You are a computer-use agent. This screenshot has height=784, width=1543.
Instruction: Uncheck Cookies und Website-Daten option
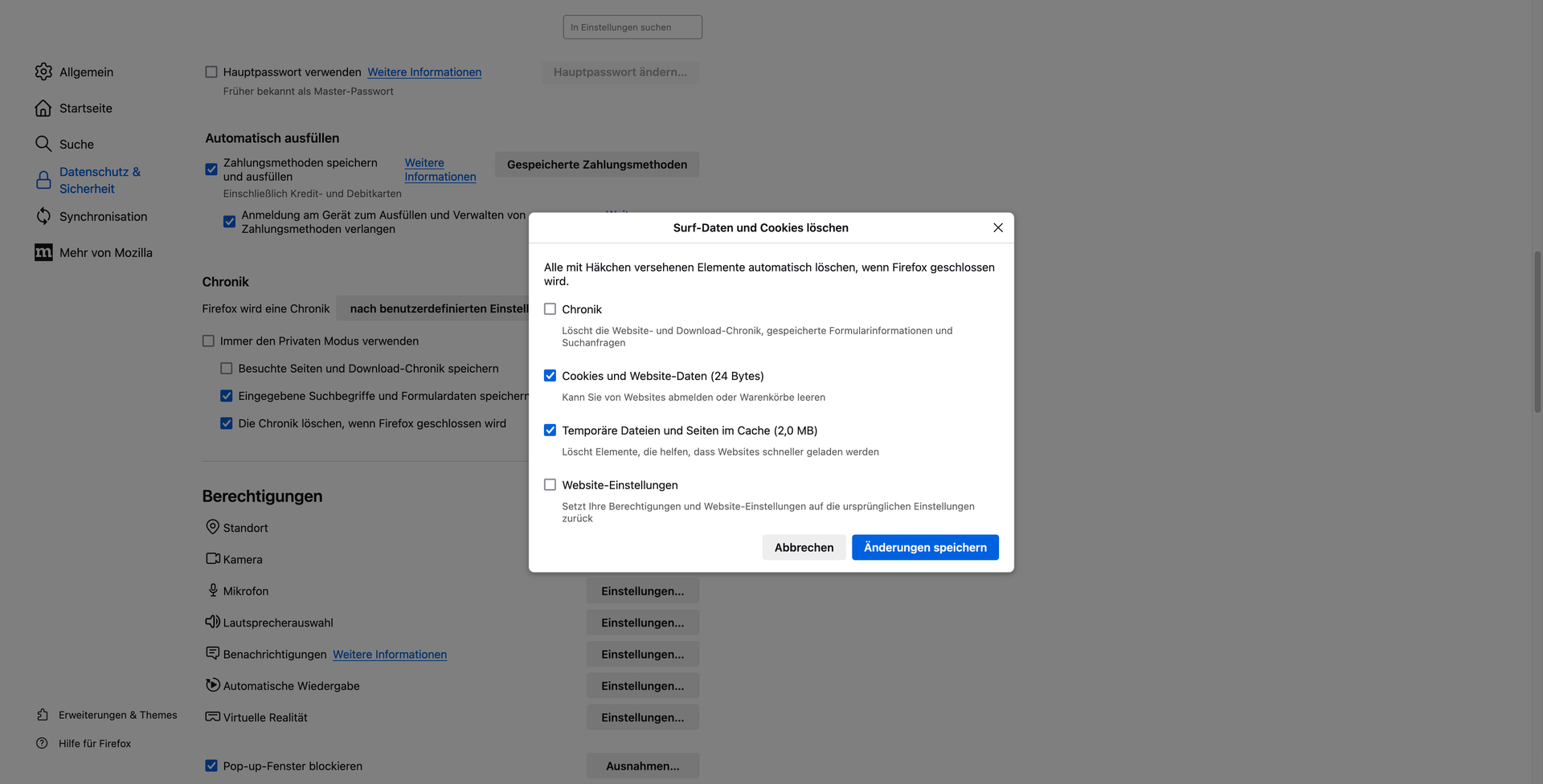pyautogui.click(x=550, y=376)
